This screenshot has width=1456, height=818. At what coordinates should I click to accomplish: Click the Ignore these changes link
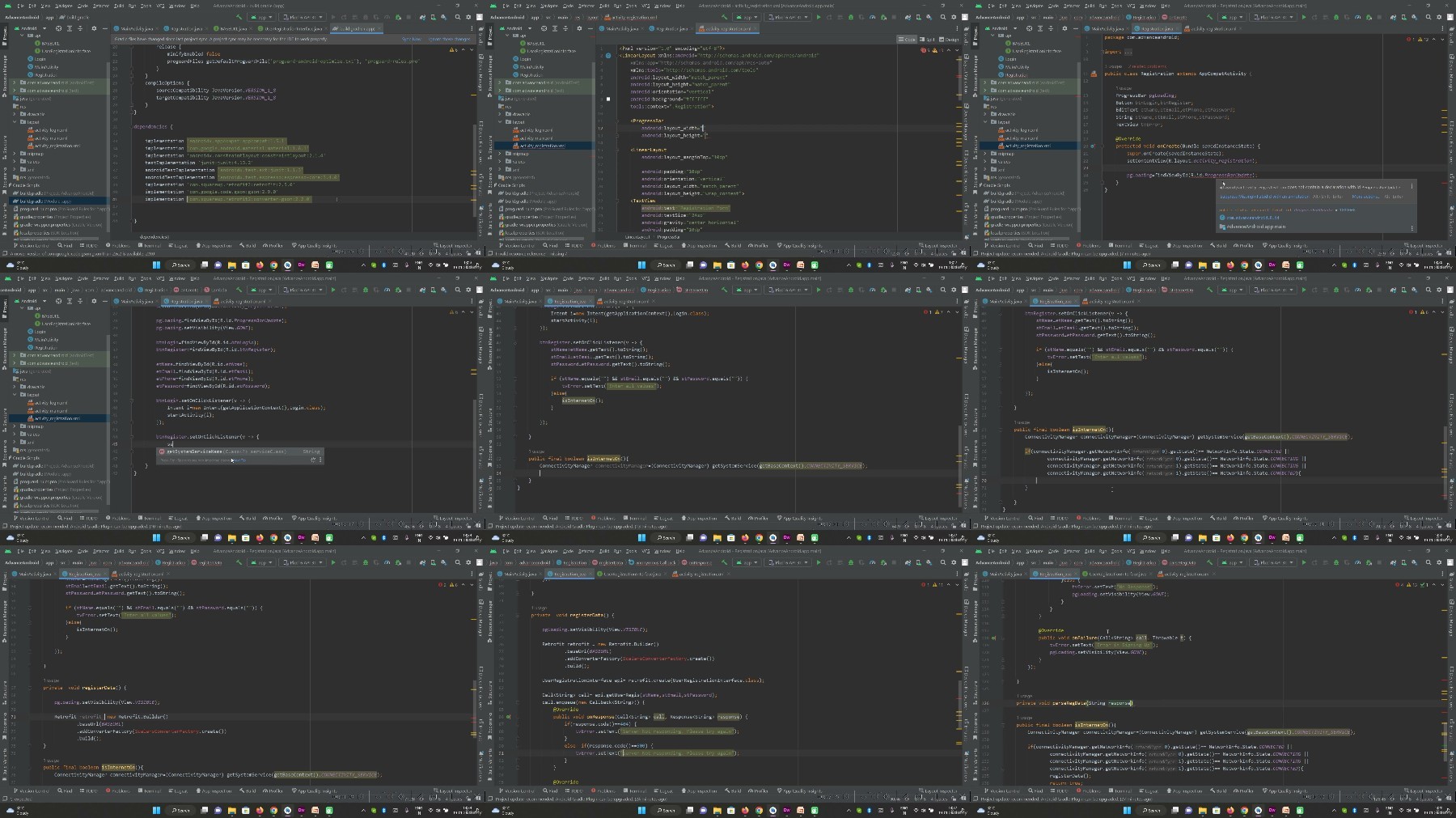coord(449,39)
